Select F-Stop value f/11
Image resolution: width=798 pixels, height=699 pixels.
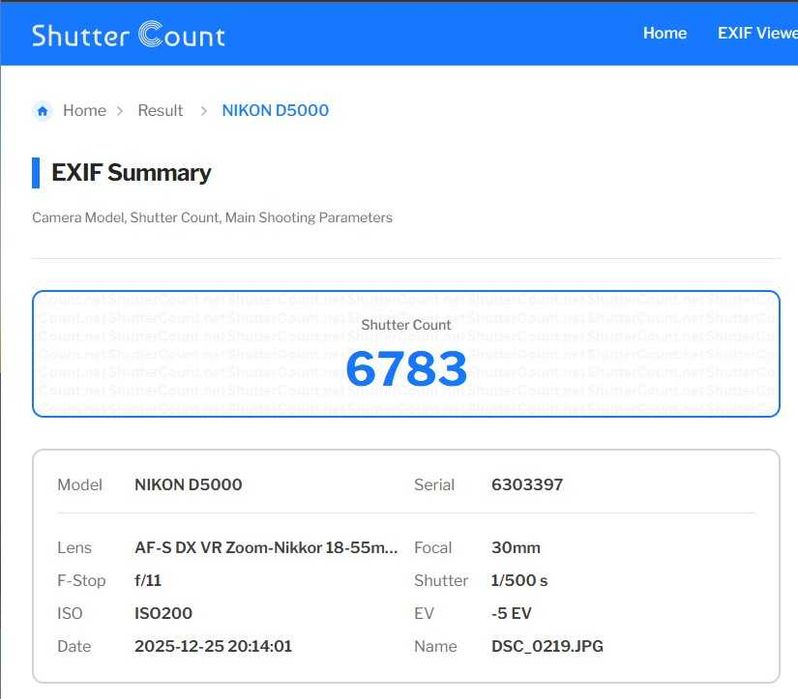148,580
